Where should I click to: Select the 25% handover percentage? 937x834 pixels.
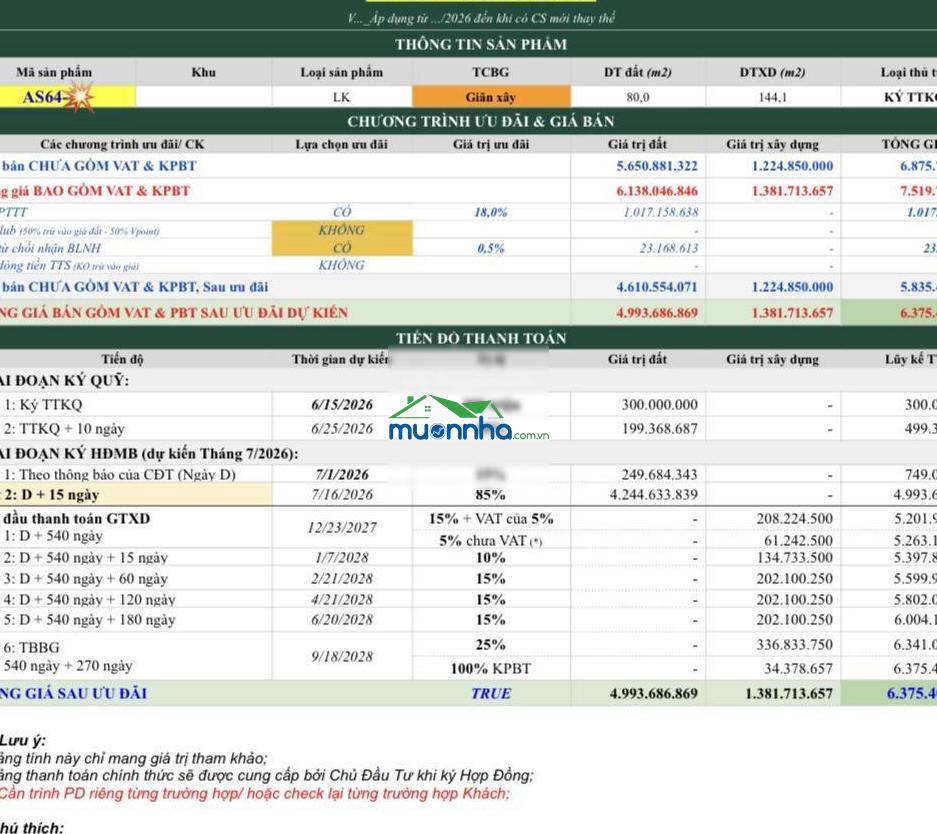[x=491, y=645]
